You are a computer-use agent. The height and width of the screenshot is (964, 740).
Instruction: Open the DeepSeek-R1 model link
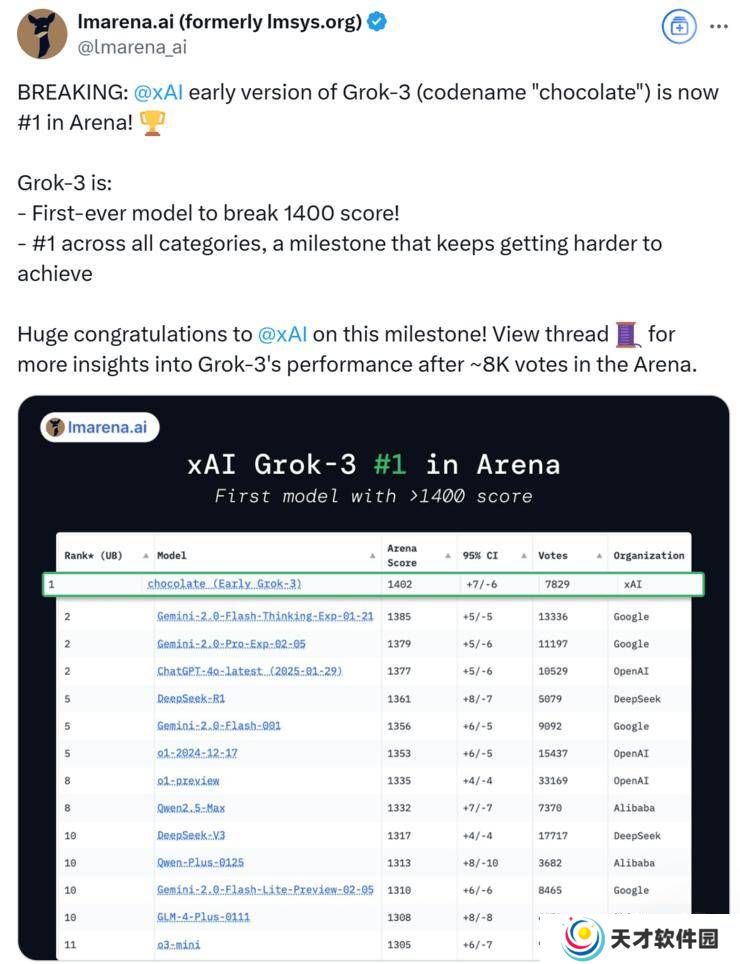point(191,698)
